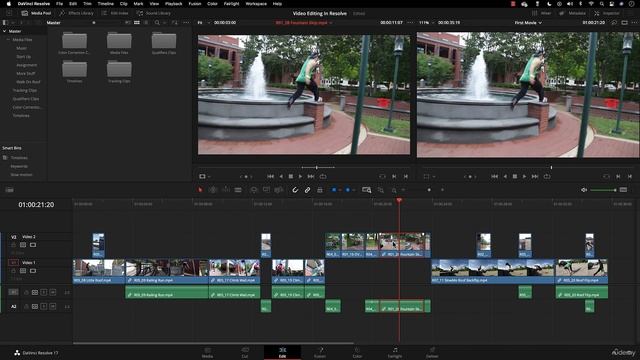This screenshot has width=640, height=360.
Task: Collapse the Master bin tree
Action: tap(4, 31)
